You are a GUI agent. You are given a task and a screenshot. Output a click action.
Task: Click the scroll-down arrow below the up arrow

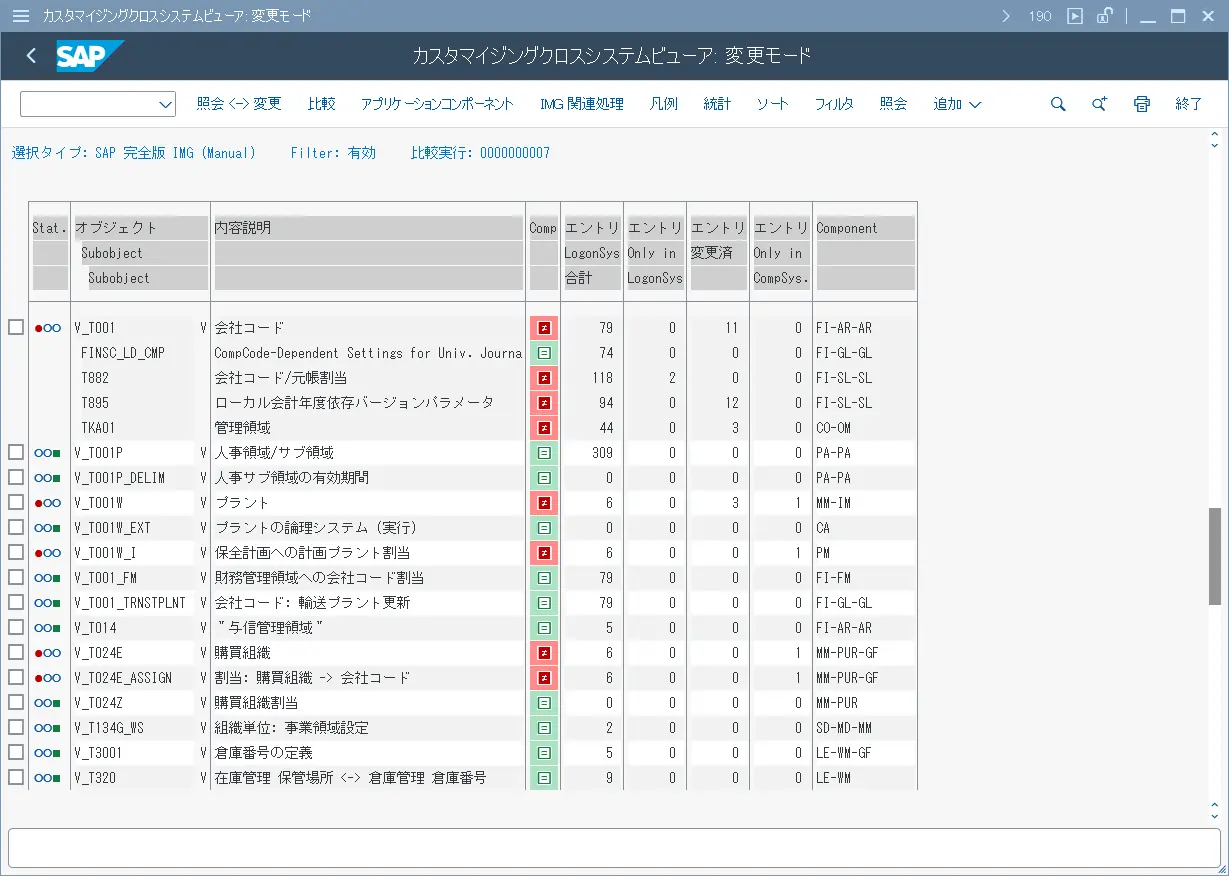1215,146
